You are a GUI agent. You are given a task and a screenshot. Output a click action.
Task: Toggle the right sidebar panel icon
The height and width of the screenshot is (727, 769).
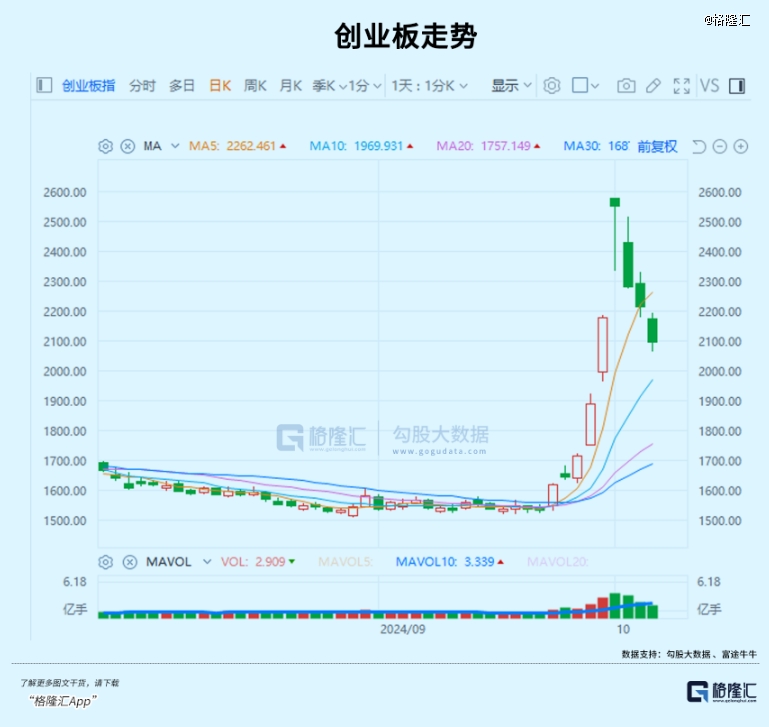coord(737,86)
